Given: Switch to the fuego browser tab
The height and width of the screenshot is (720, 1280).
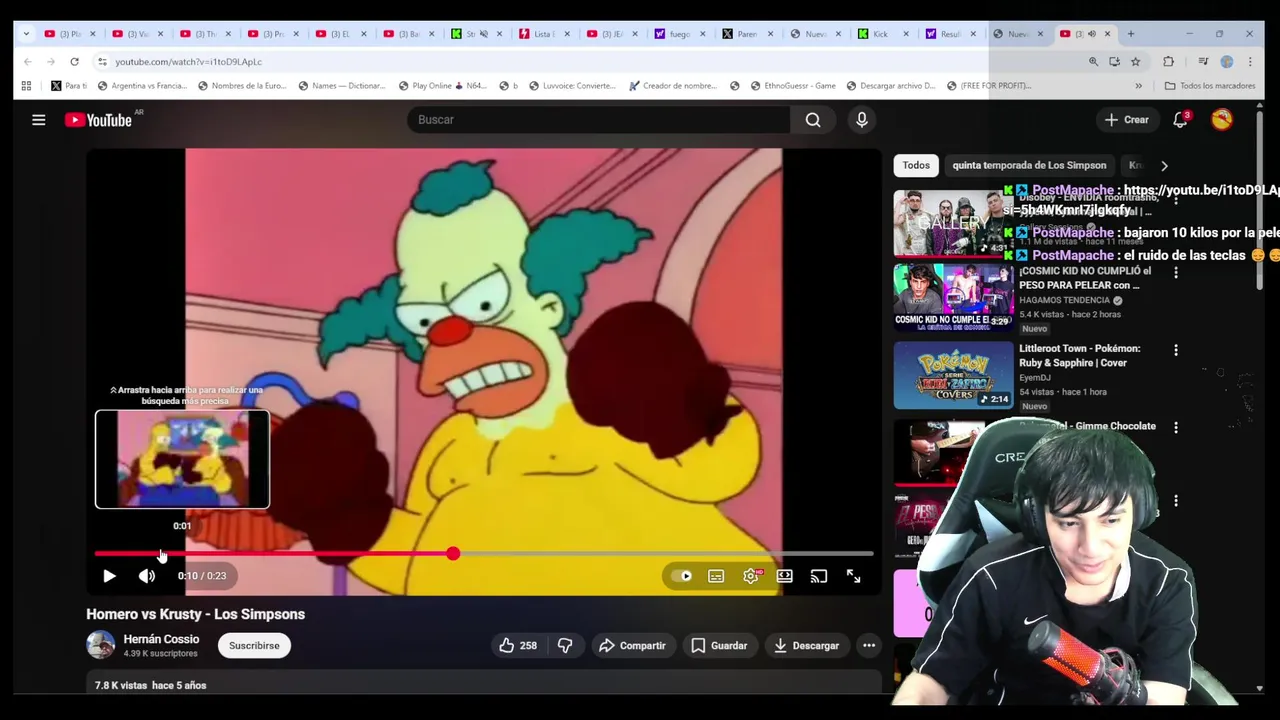Looking at the screenshot, I should click(680, 34).
